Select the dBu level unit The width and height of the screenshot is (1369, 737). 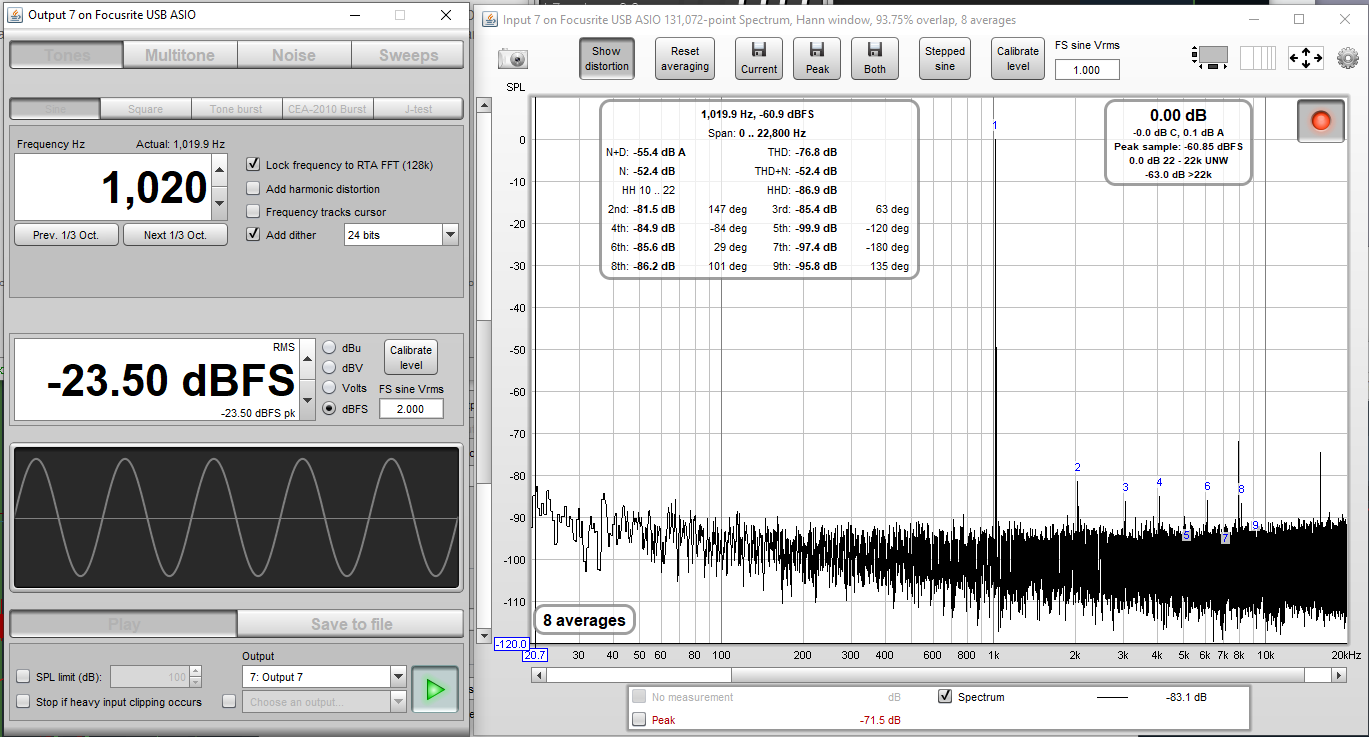coord(329,348)
